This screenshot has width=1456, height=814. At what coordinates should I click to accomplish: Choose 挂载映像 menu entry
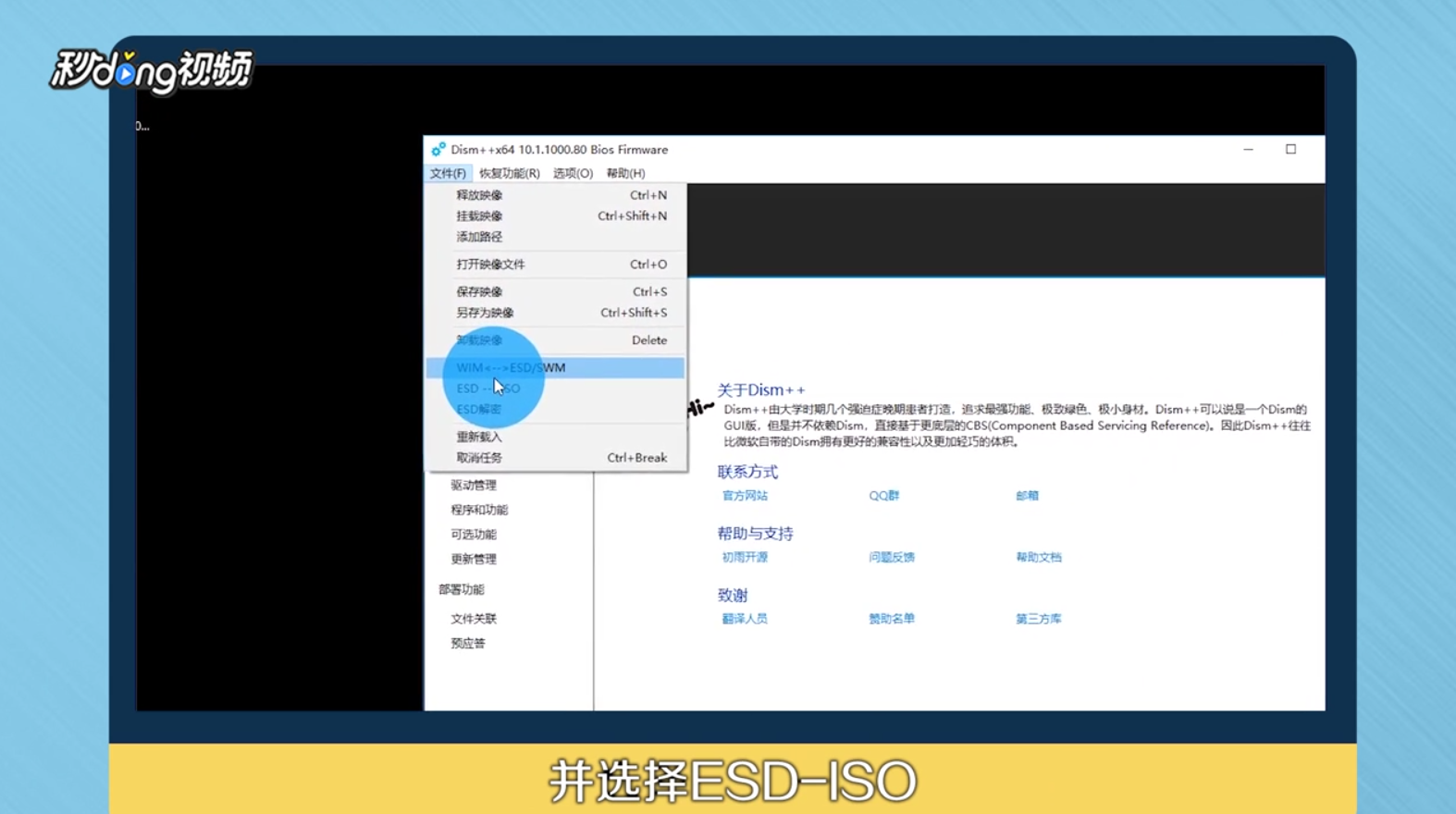[555, 216]
